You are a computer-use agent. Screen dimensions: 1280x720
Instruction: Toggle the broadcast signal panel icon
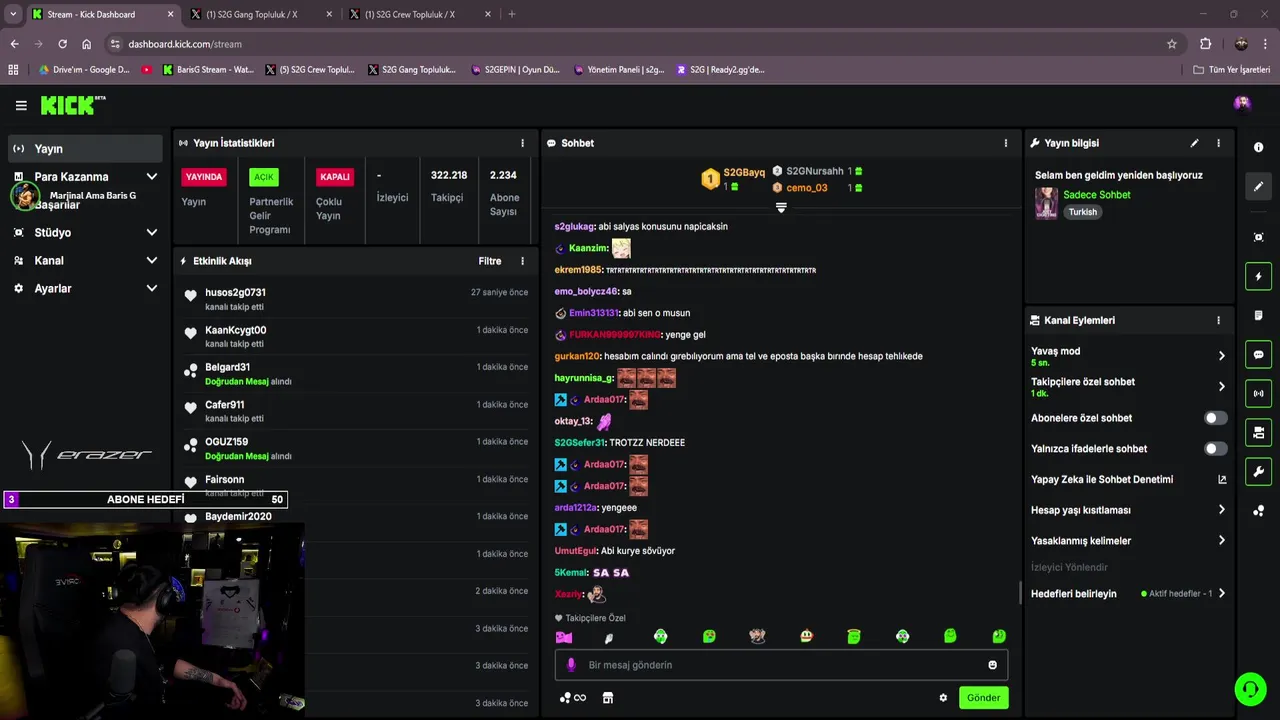tap(1258, 393)
